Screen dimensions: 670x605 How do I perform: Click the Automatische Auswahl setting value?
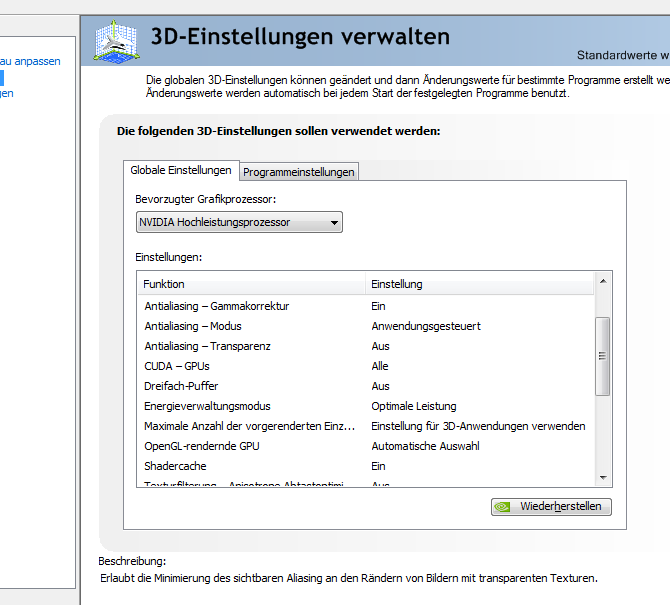tap(425, 446)
